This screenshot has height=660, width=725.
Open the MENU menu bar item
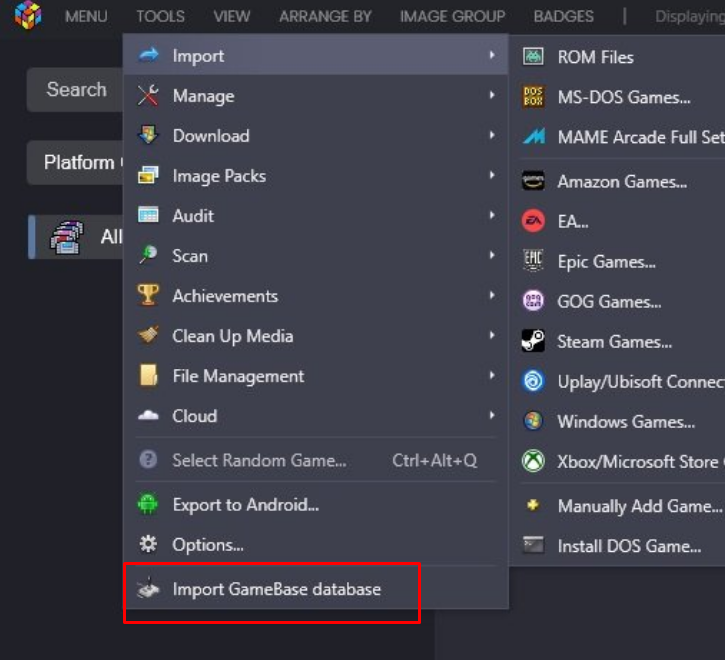click(x=86, y=17)
